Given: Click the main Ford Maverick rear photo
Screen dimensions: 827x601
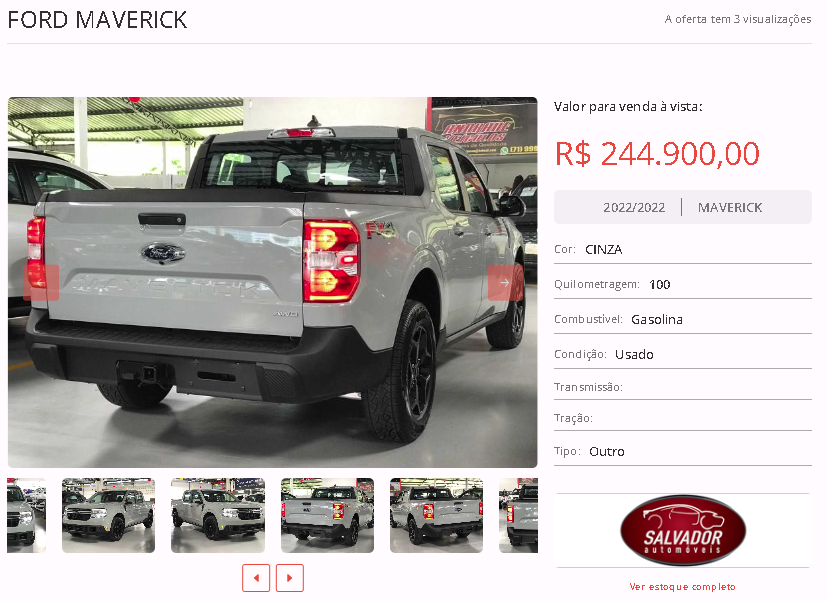Looking at the screenshot, I should 273,282.
